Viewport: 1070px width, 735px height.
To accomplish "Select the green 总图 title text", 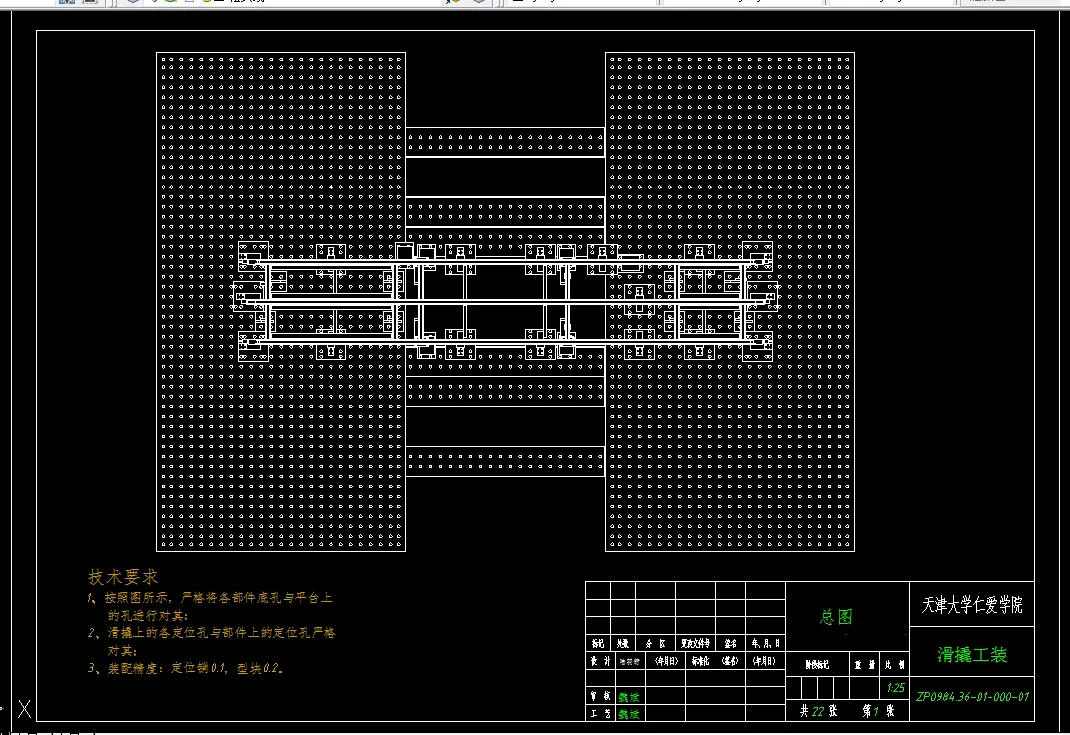I will (x=836, y=618).
